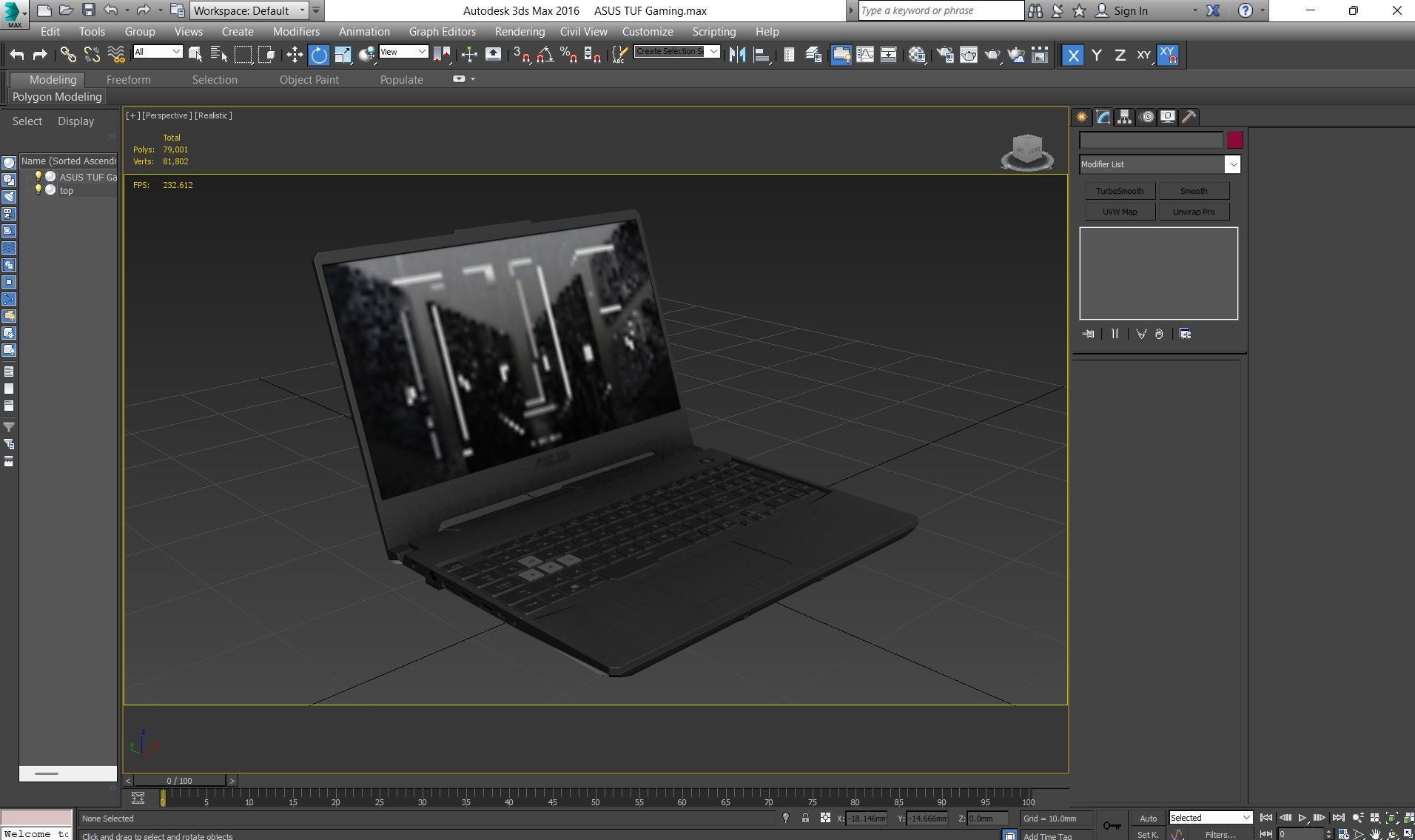The width and height of the screenshot is (1415, 840).
Task: Open the Align tool icon
Action: point(761,55)
